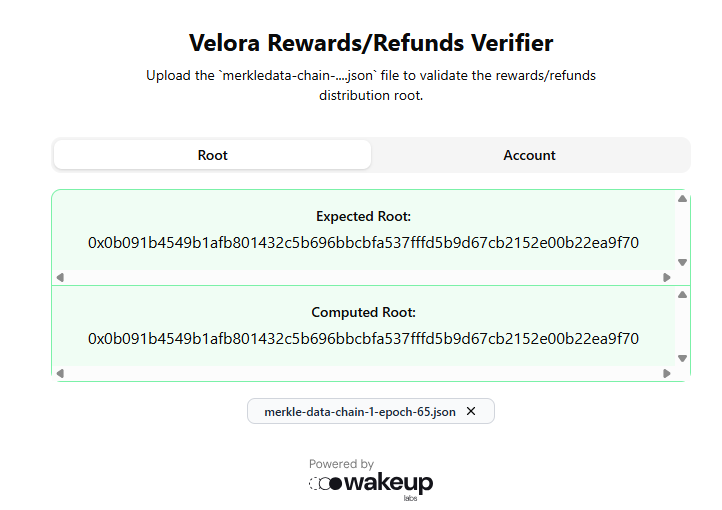The height and width of the screenshot is (510, 722).
Task: Click the Computed Root hash value
Action: 363,338
